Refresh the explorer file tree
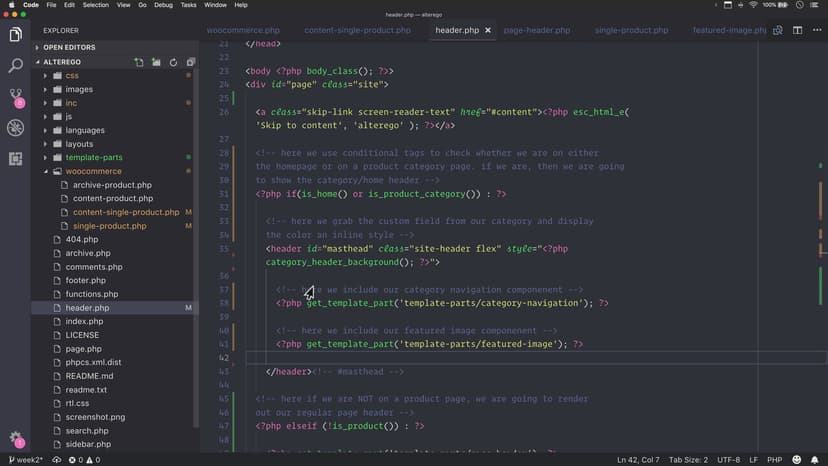The image size is (828, 466). [x=173, y=62]
